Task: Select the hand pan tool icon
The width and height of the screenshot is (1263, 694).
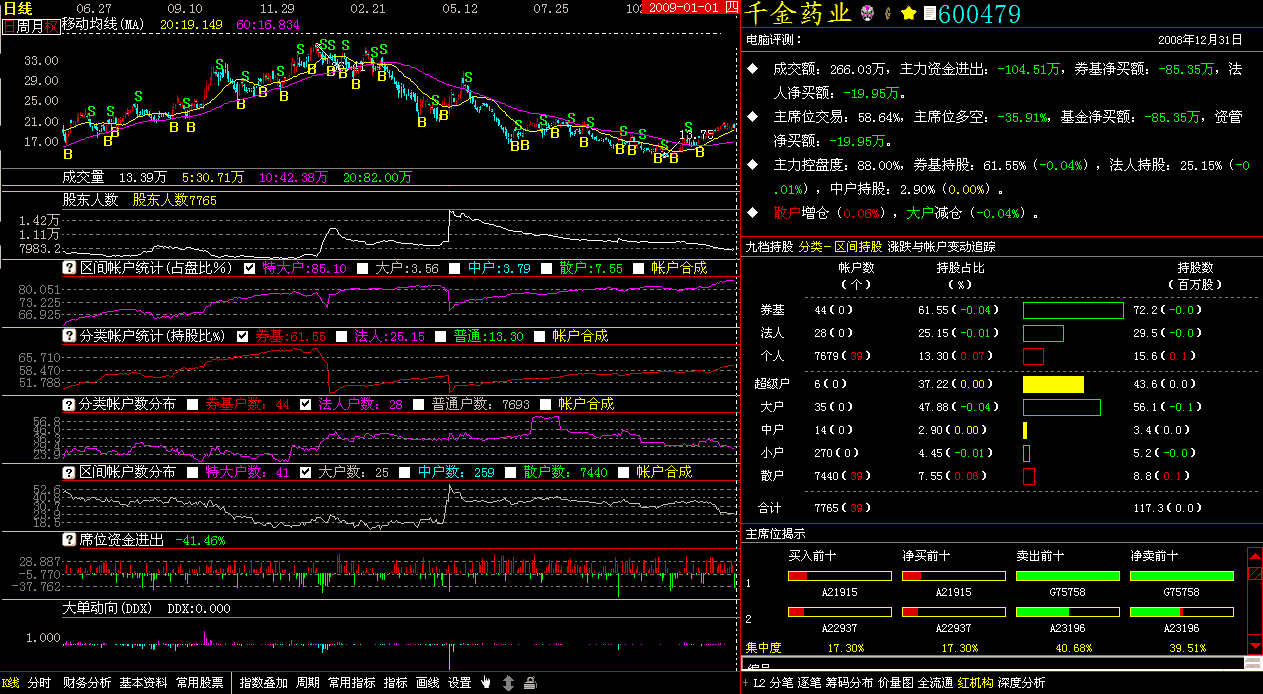Action: pos(487,683)
